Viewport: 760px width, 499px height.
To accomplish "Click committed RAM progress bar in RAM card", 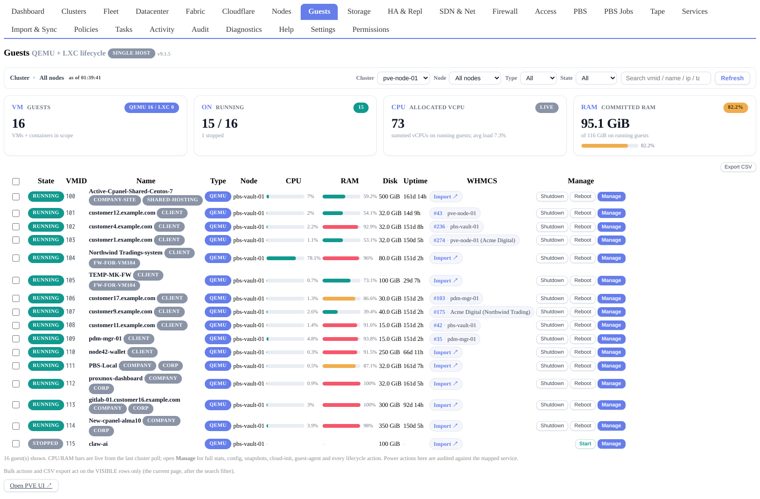I will pos(609,145).
